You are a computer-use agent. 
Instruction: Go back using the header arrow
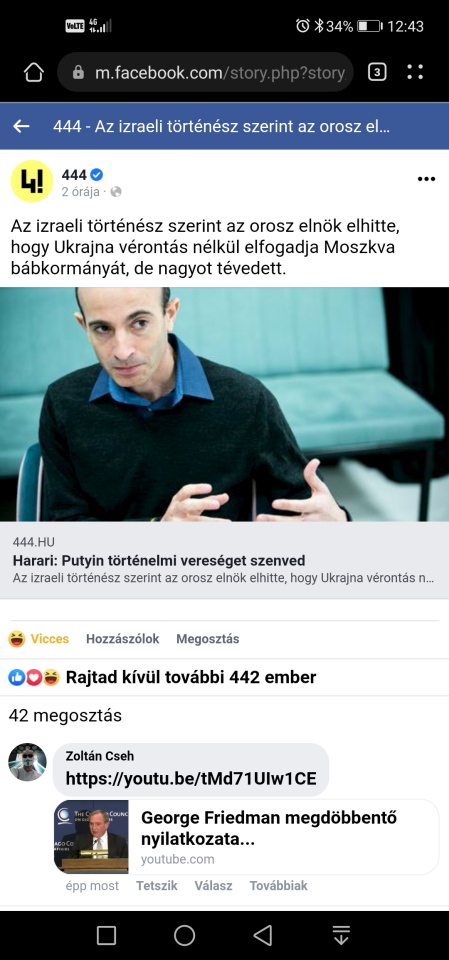(21, 127)
